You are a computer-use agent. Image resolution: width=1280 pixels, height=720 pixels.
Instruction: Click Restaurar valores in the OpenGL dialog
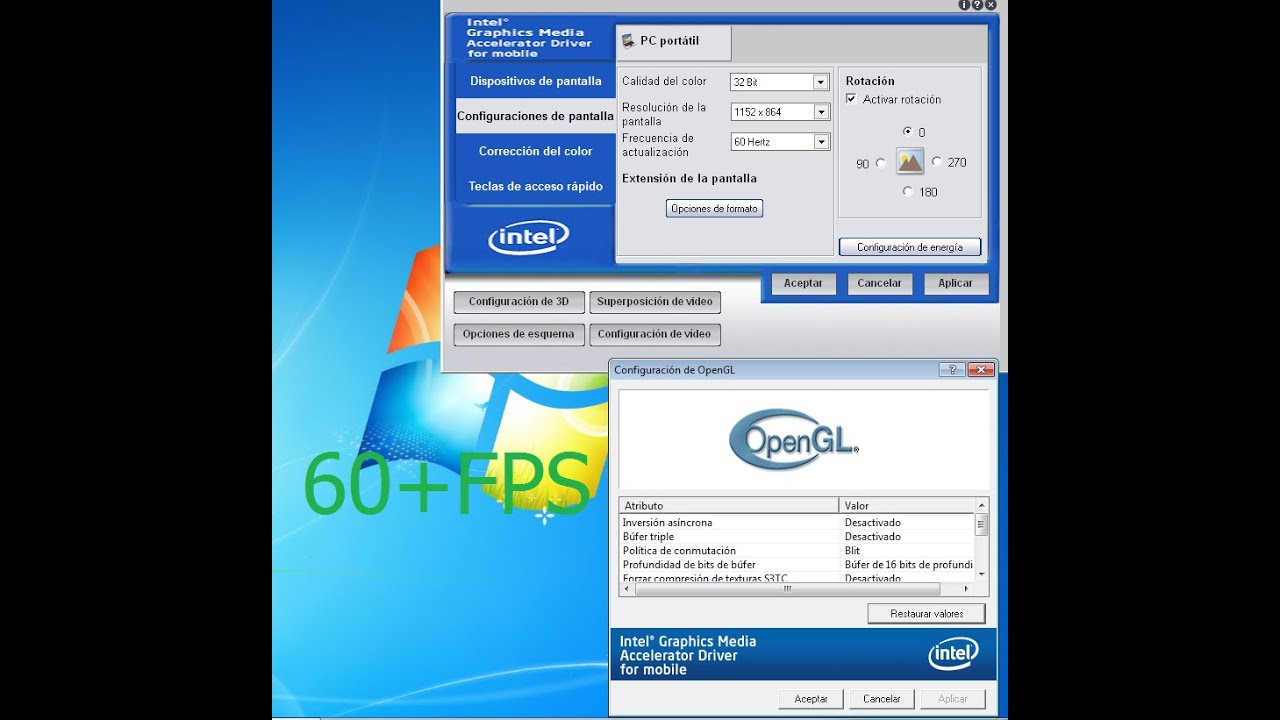(927, 614)
